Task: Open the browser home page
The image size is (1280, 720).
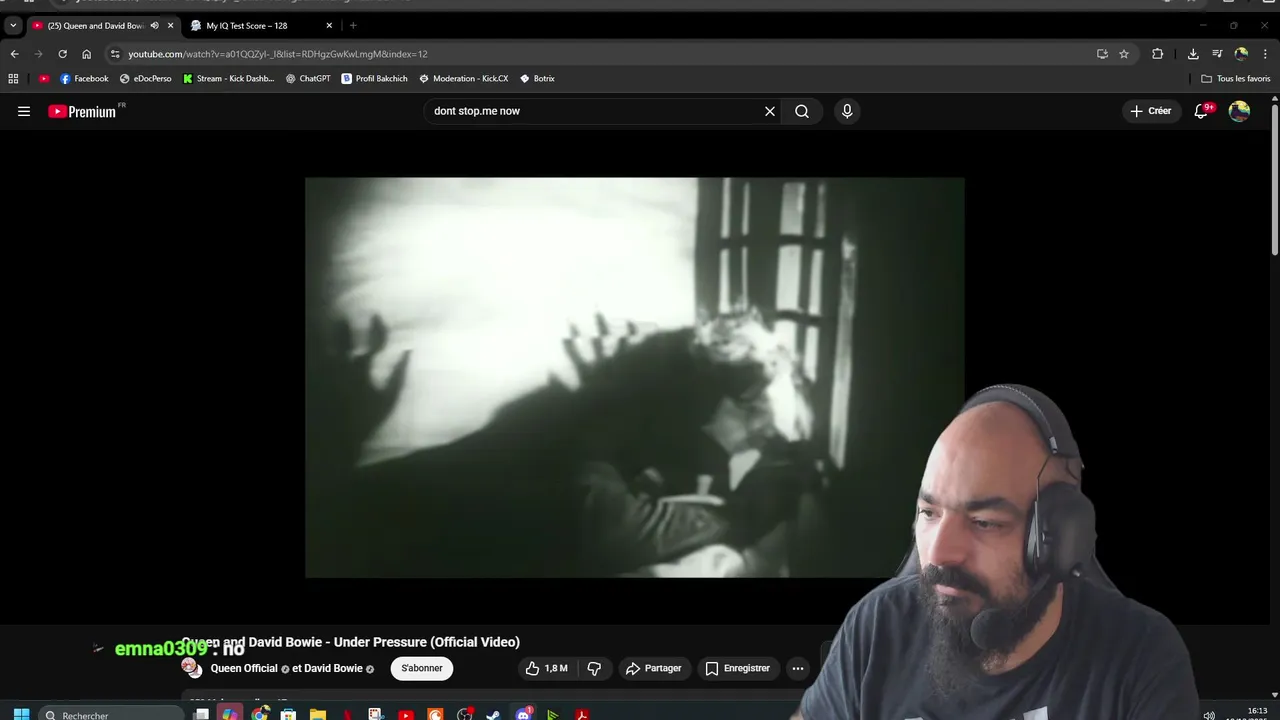Action: (86, 54)
